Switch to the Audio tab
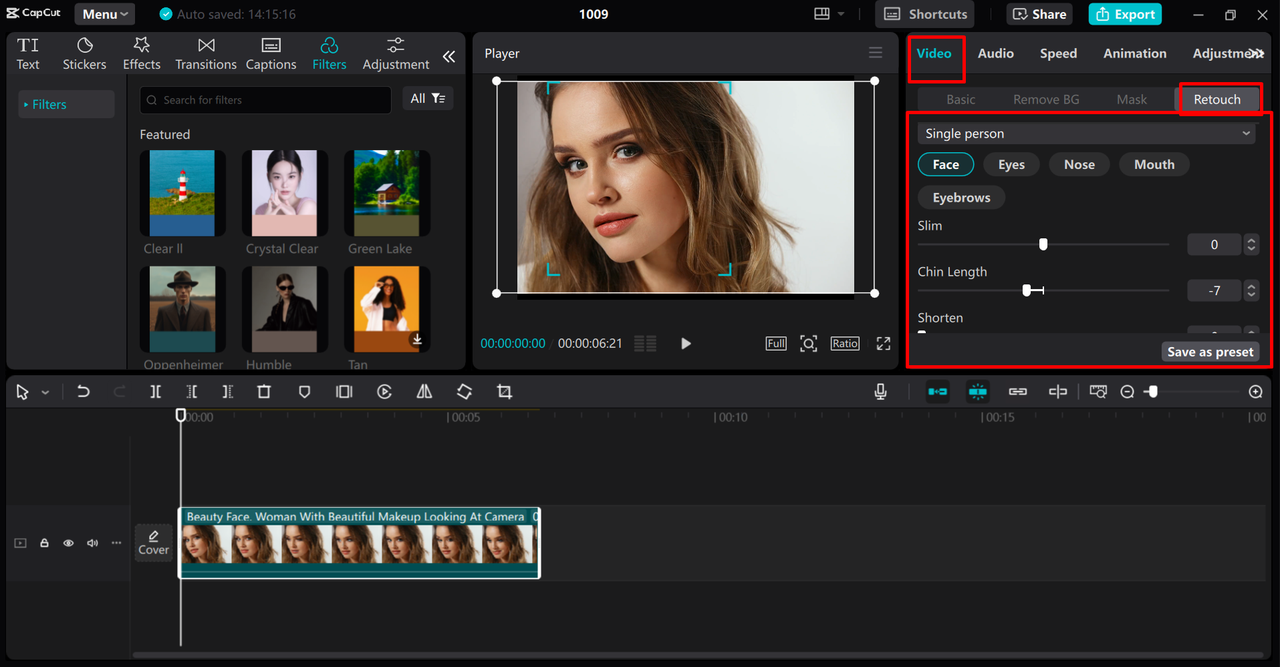The width and height of the screenshot is (1280, 667). click(996, 53)
